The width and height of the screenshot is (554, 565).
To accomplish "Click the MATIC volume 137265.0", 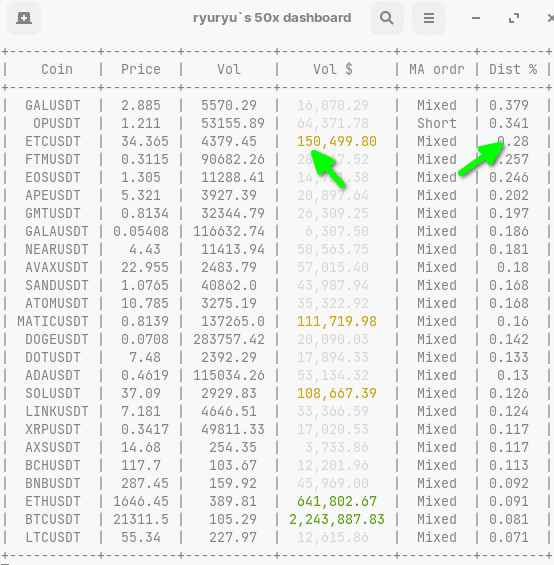I will click(232, 321).
